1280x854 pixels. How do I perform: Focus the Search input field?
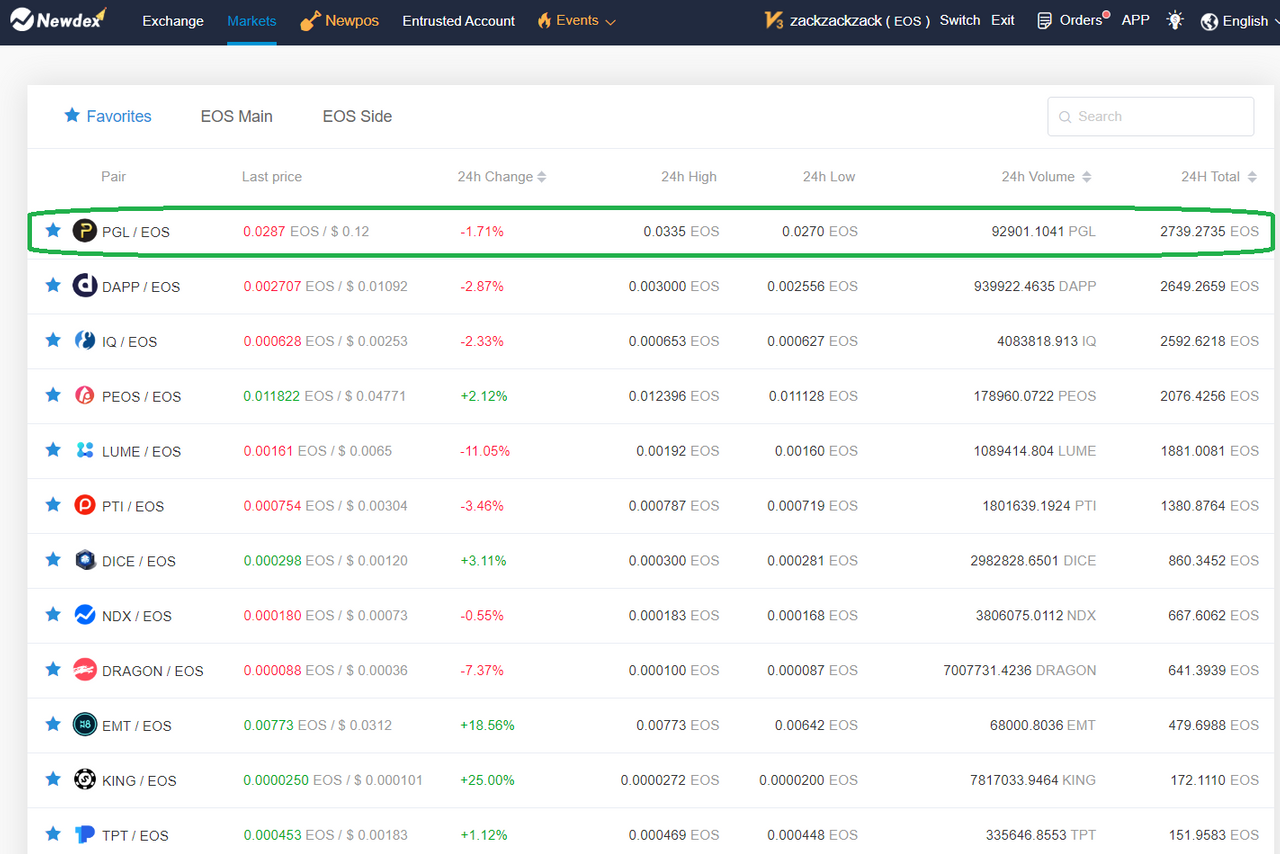pos(1151,116)
